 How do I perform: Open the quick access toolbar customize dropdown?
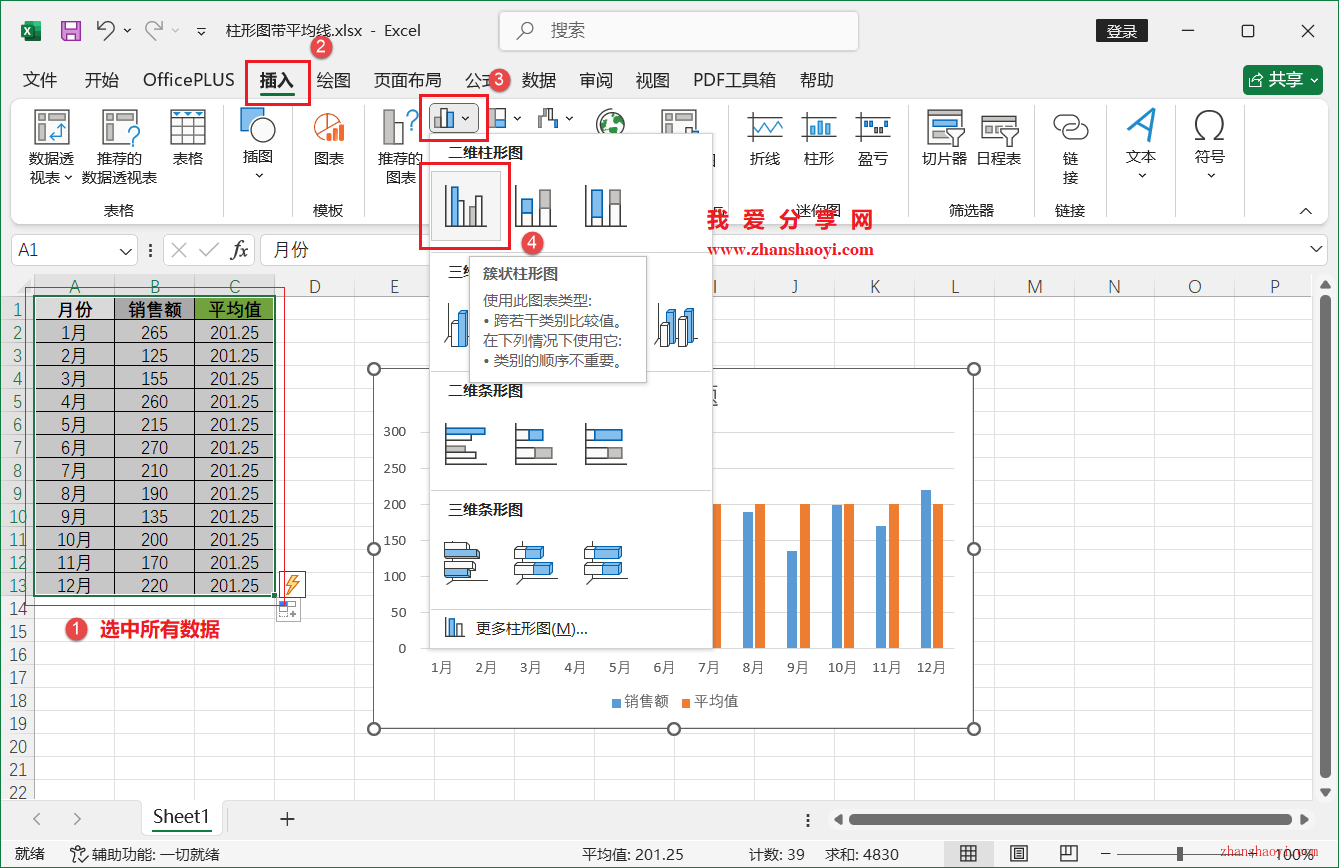(201, 32)
